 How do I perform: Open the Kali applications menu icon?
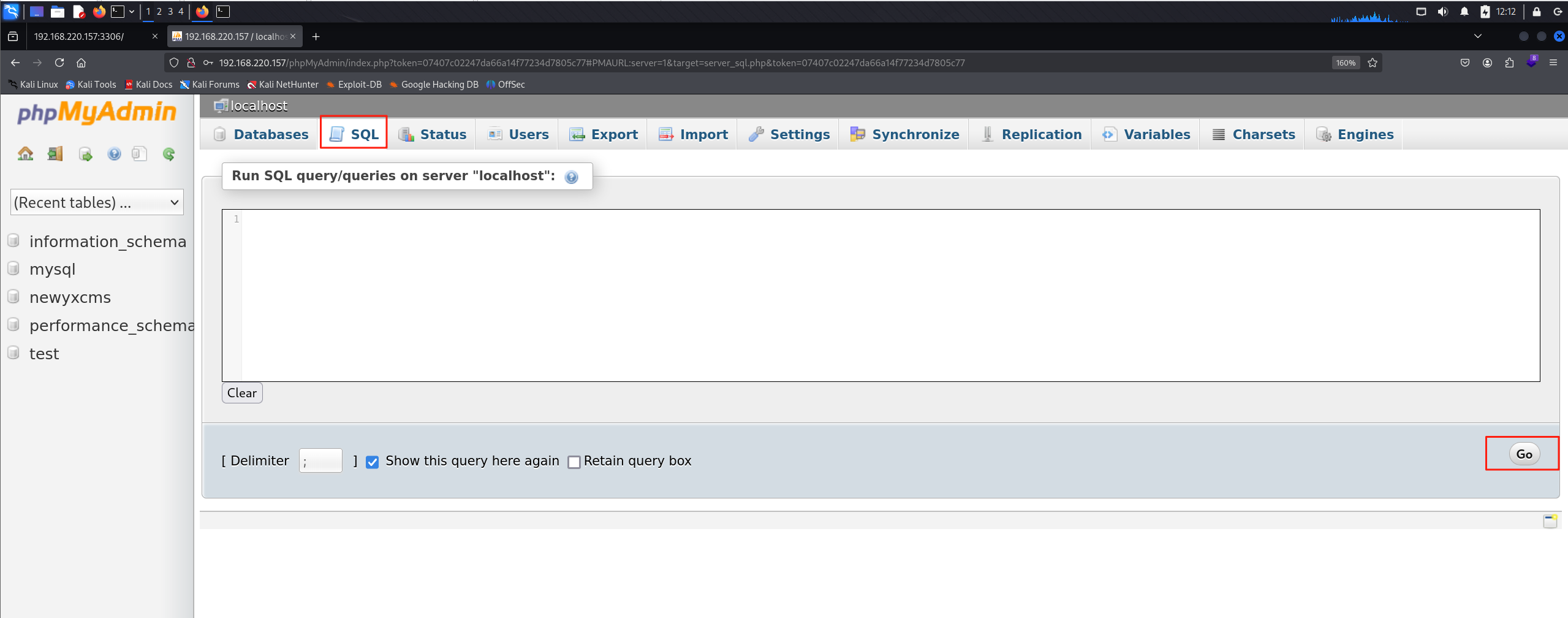pyautogui.click(x=12, y=11)
